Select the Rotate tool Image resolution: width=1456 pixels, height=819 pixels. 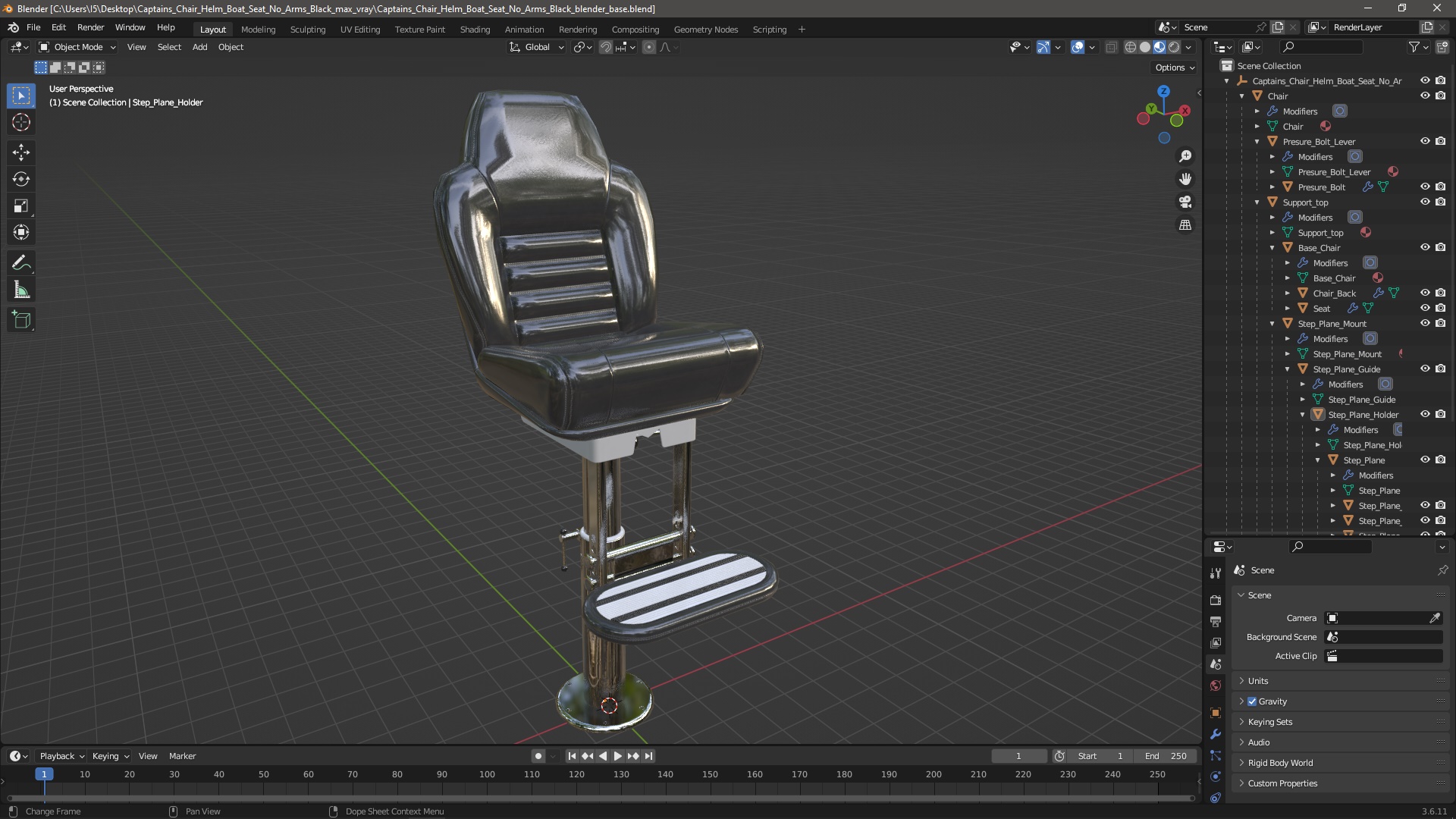[21, 179]
